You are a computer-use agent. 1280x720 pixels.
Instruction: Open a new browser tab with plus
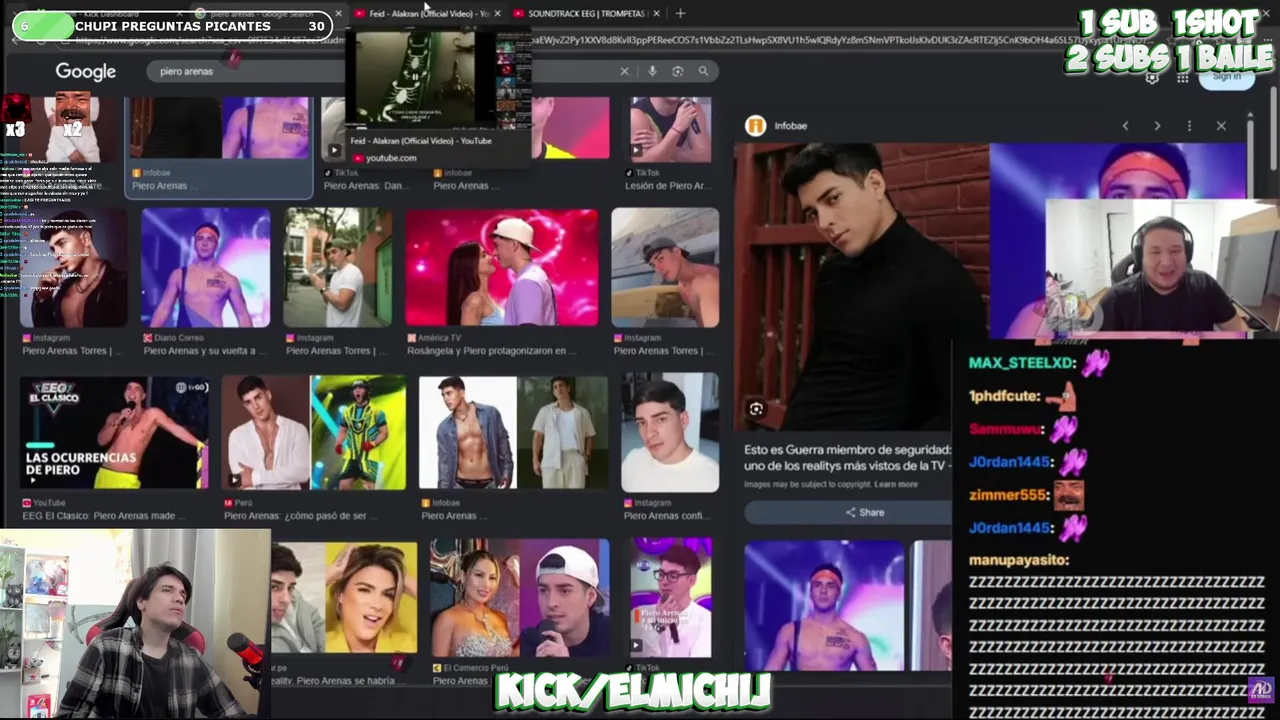point(680,13)
